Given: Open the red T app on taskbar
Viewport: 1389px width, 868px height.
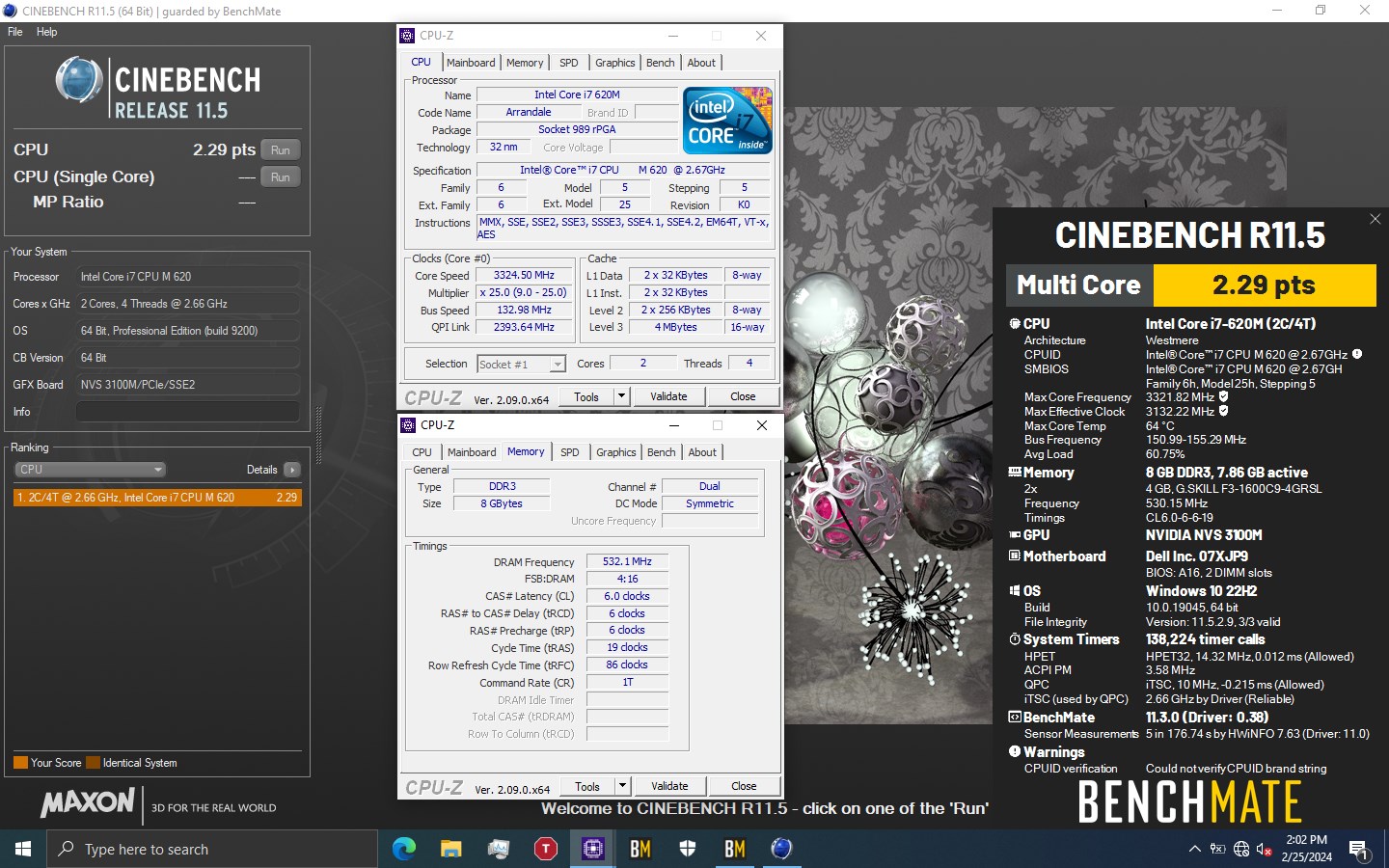Looking at the screenshot, I should [x=546, y=849].
